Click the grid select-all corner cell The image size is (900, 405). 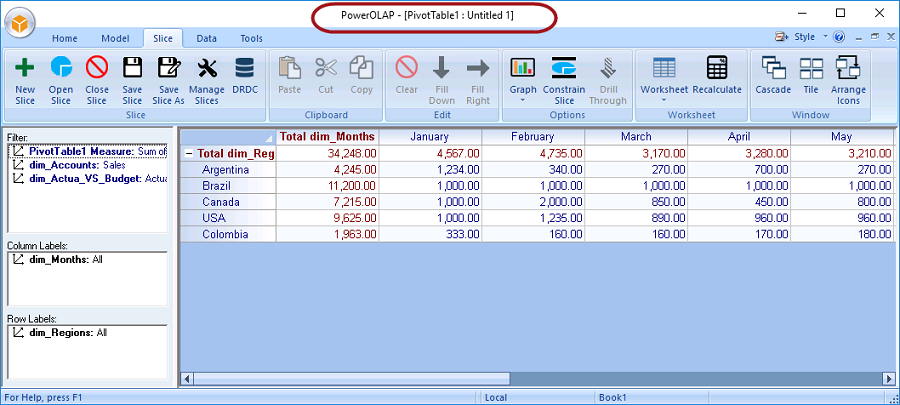pyautogui.click(x=228, y=137)
